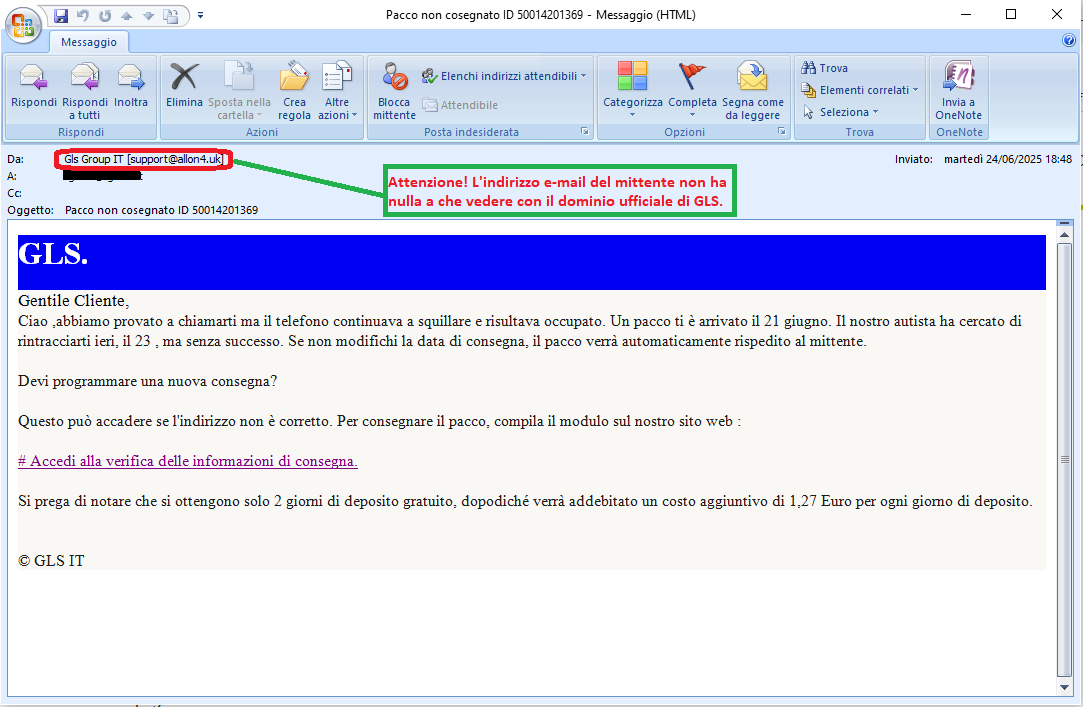1083x707 pixels.
Task: Click Trova to search in the message
Action: point(825,68)
